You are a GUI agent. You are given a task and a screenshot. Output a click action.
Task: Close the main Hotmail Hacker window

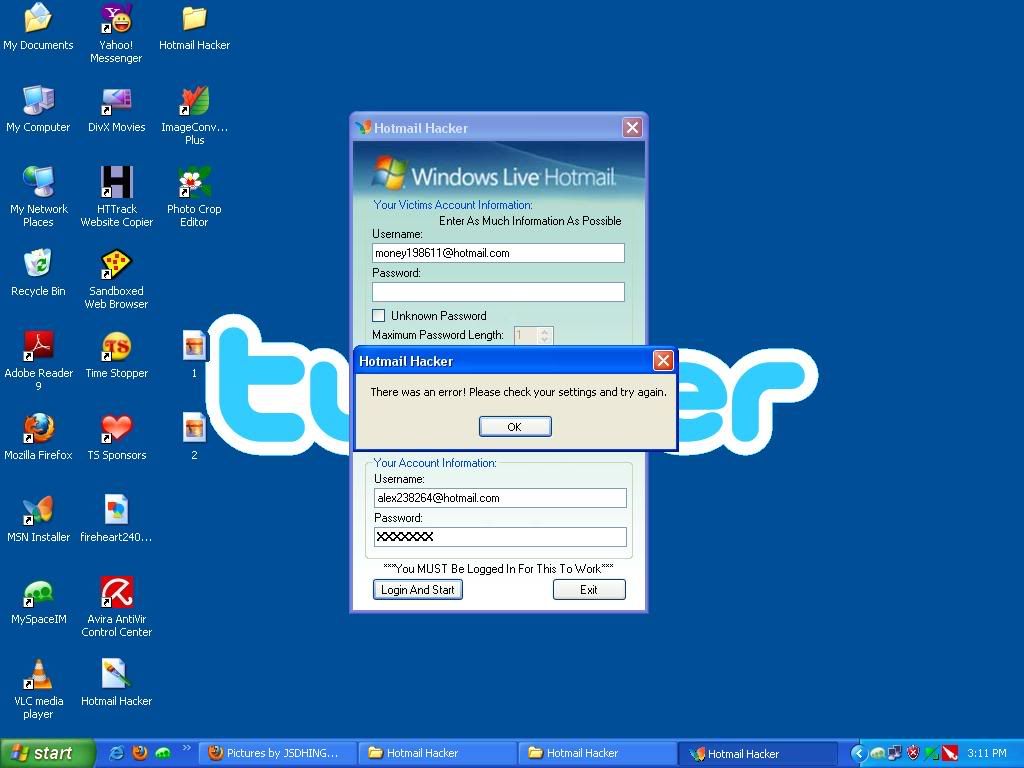click(632, 127)
